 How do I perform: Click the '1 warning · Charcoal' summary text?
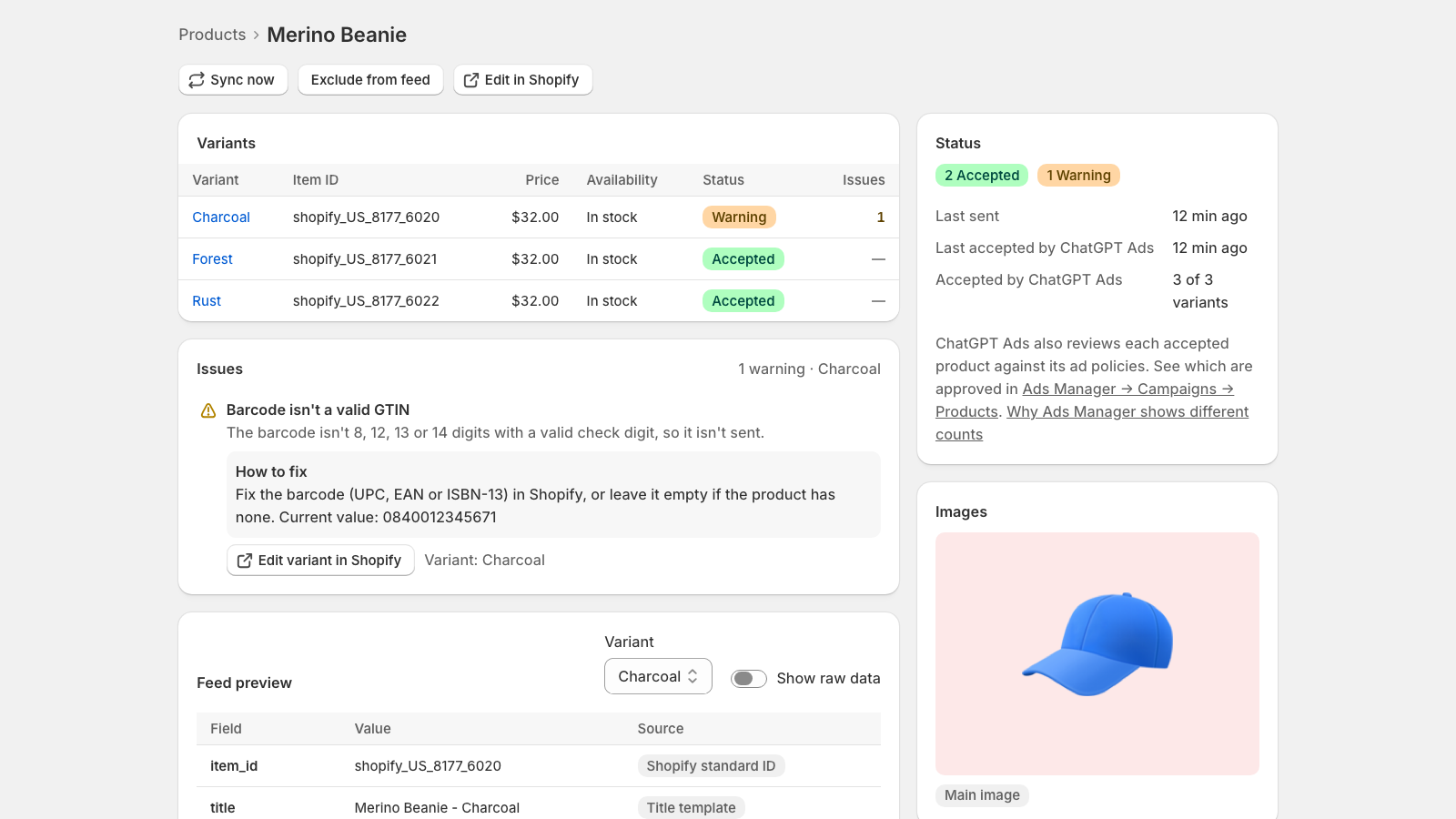[x=809, y=369]
